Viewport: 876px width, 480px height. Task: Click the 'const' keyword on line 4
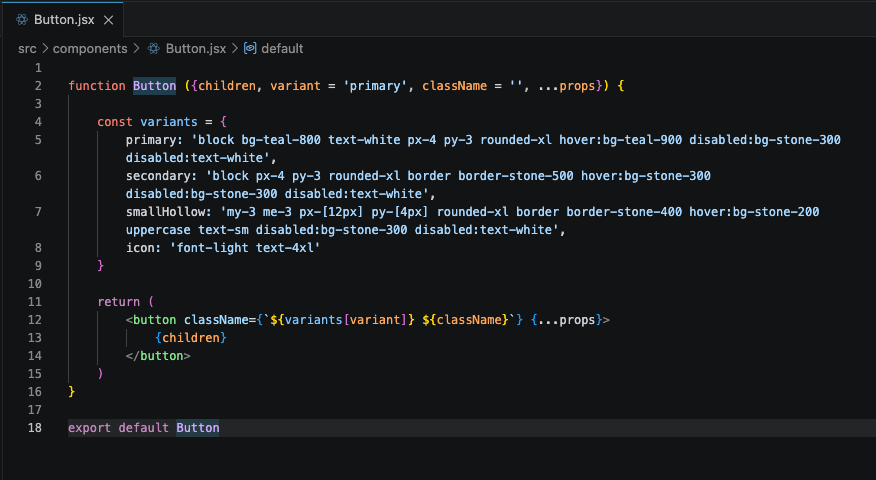115,122
